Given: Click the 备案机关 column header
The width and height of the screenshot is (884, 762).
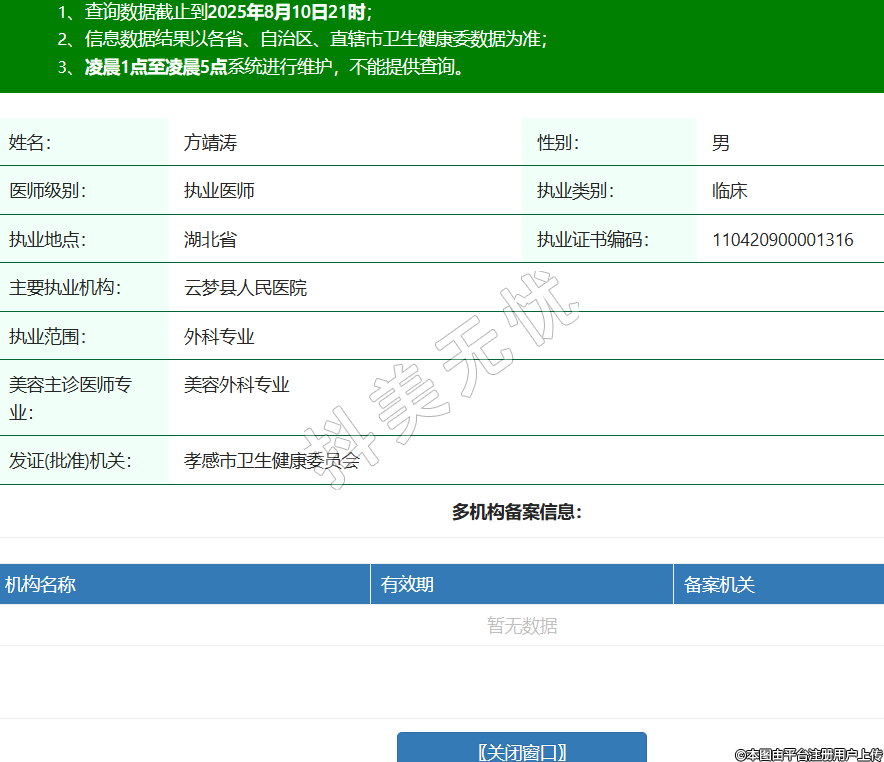Looking at the screenshot, I should [719, 585].
